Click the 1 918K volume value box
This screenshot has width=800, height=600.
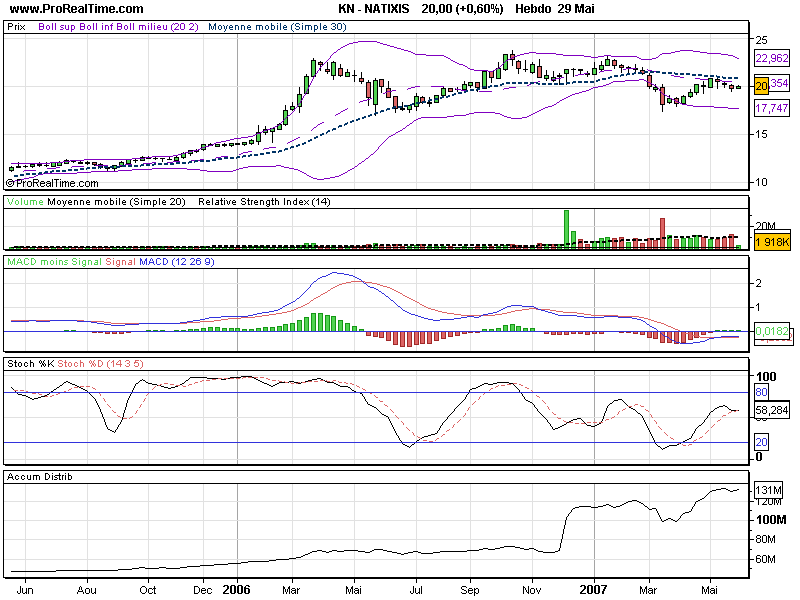[x=772, y=242]
